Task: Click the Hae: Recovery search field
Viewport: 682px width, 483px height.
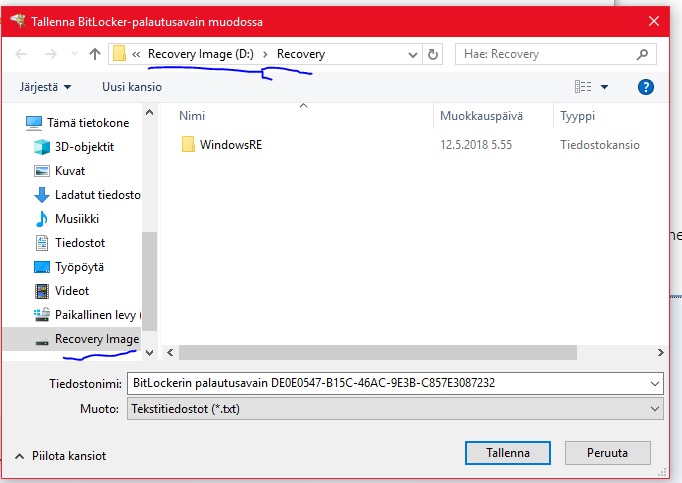Action: tap(550, 54)
